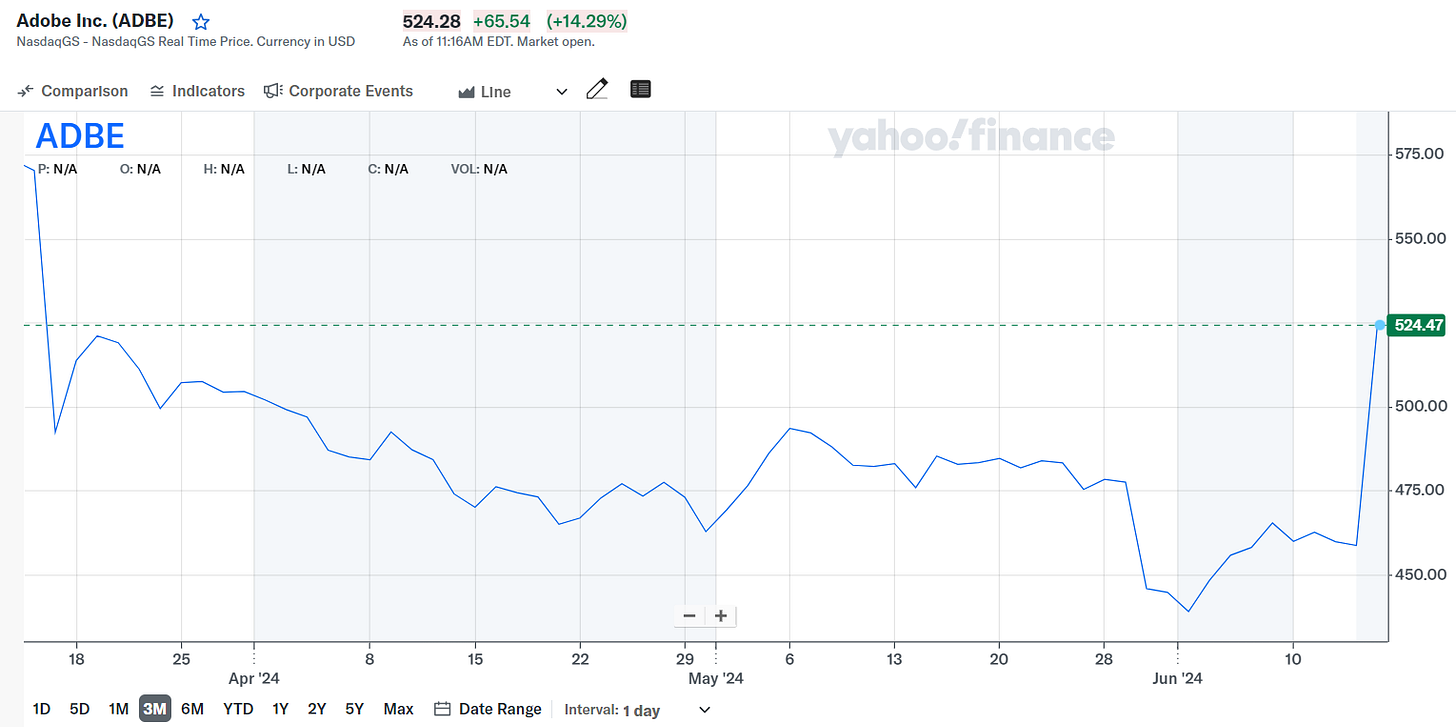The image size is (1456, 727).
Task: Zoom out with the minus button
Action: click(689, 616)
